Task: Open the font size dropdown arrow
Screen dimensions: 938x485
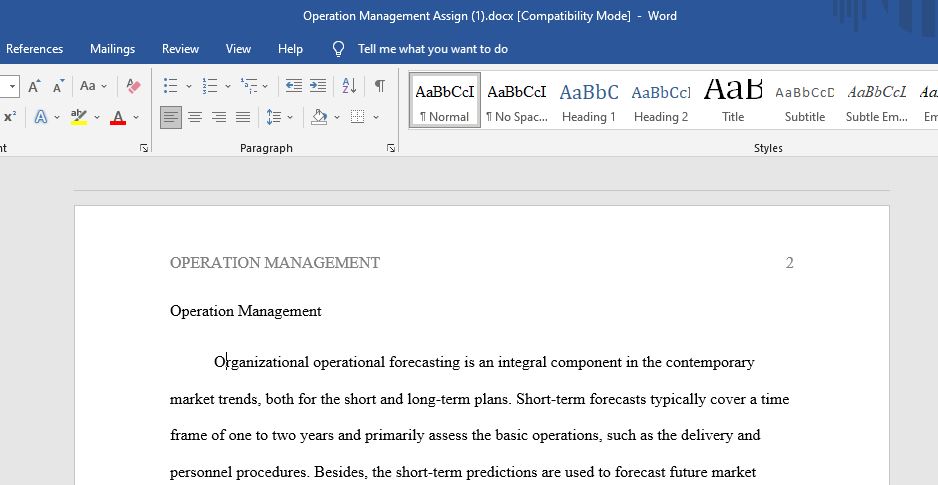Action: [12, 86]
